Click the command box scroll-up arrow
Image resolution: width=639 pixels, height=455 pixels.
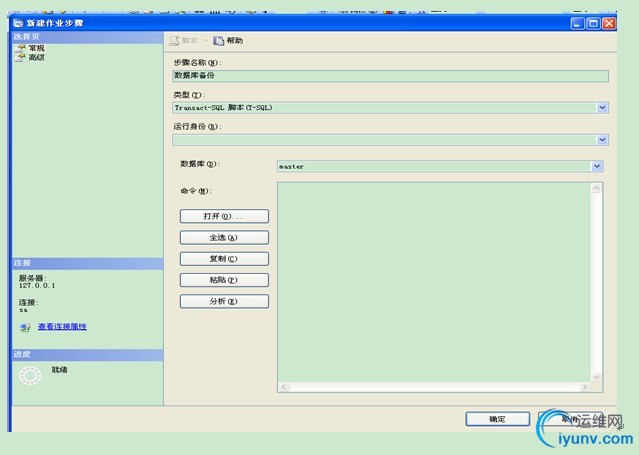click(x=596, y=188)
